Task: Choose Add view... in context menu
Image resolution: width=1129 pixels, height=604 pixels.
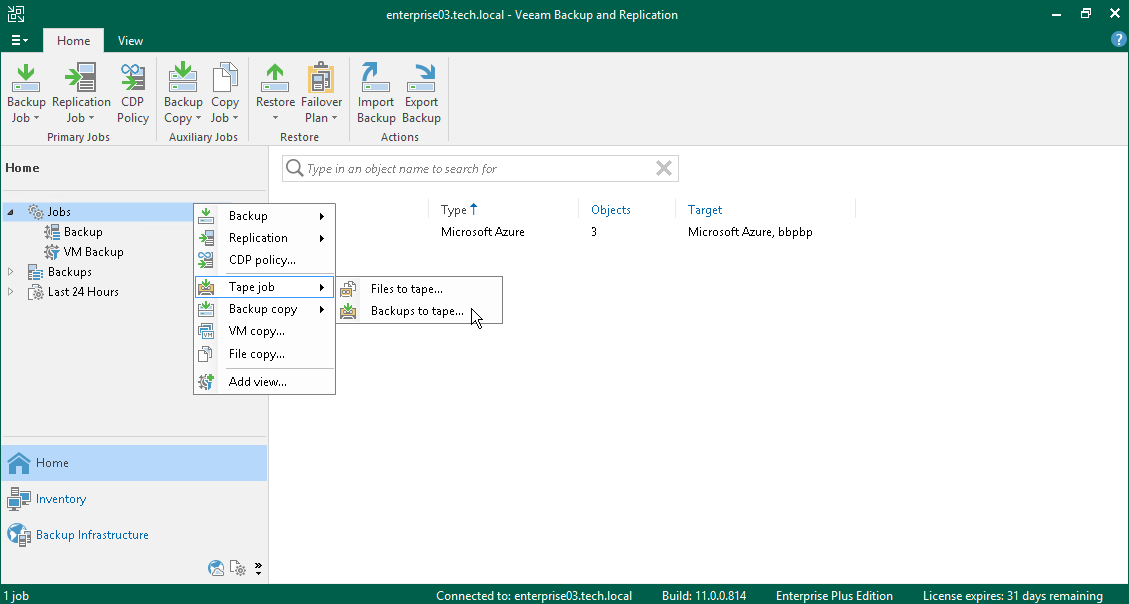Action: pos(264,382)
